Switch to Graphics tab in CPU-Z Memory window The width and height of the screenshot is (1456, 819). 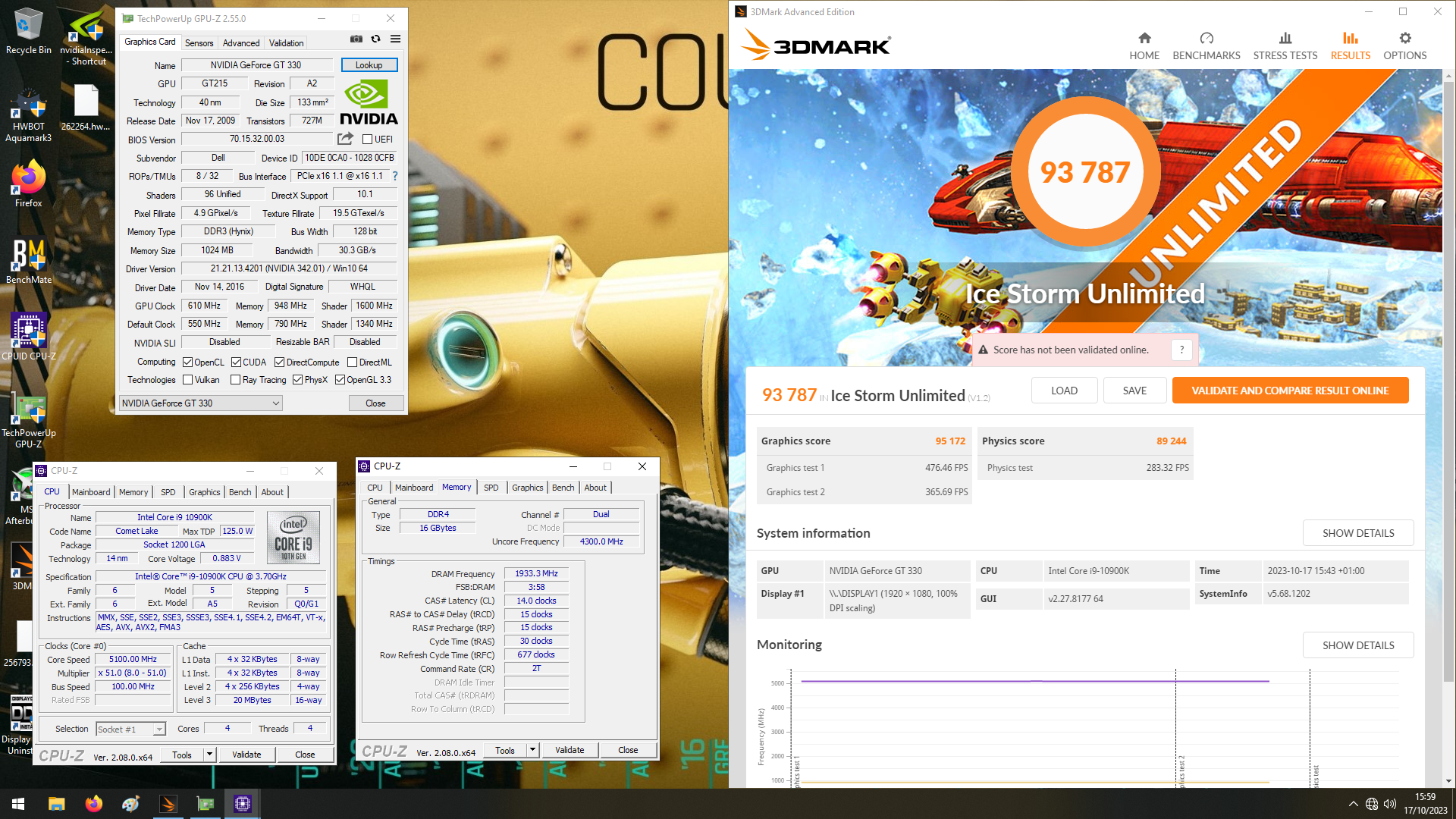click(527, 488)
